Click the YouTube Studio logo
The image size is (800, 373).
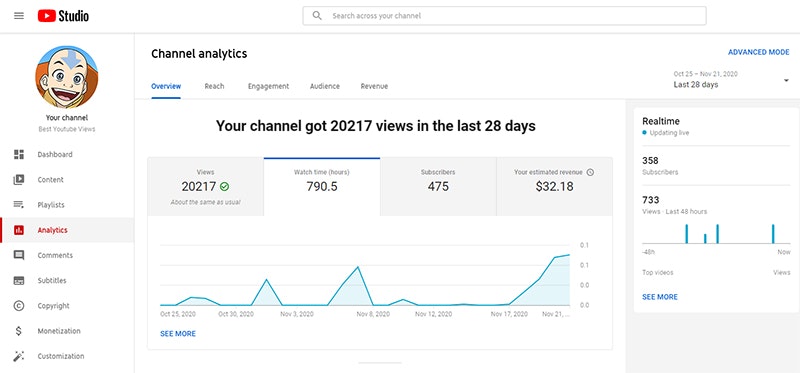[x=63, y=16]
